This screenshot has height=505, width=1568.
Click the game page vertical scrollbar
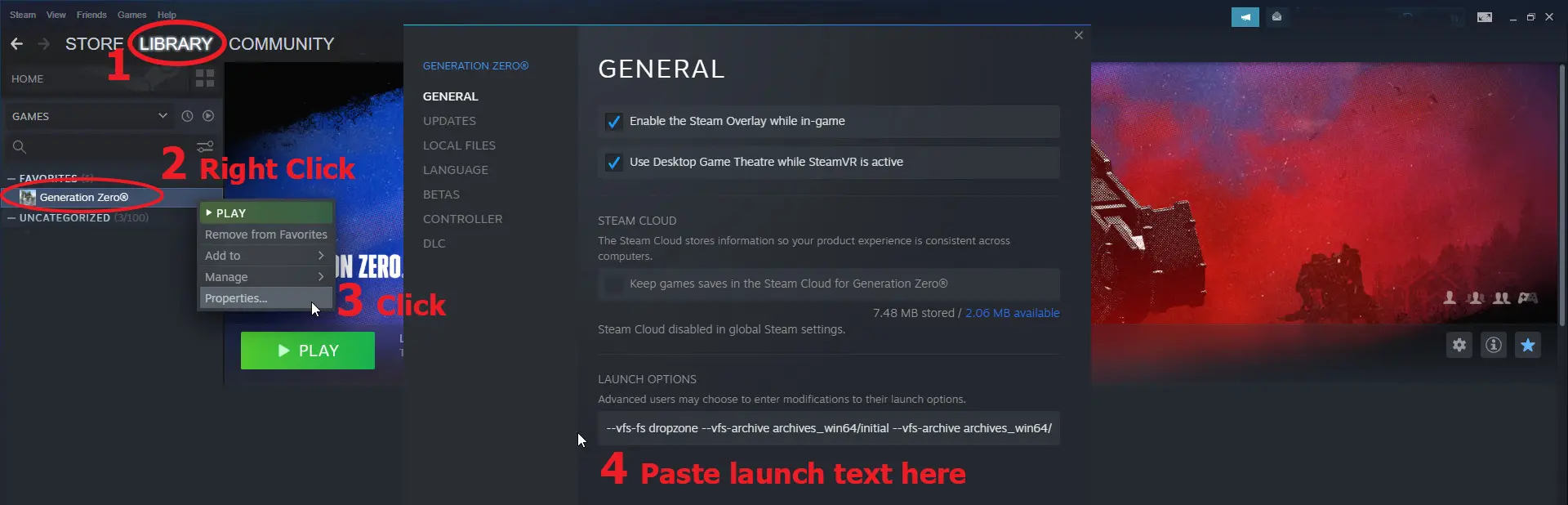(x=1561, y=196)
